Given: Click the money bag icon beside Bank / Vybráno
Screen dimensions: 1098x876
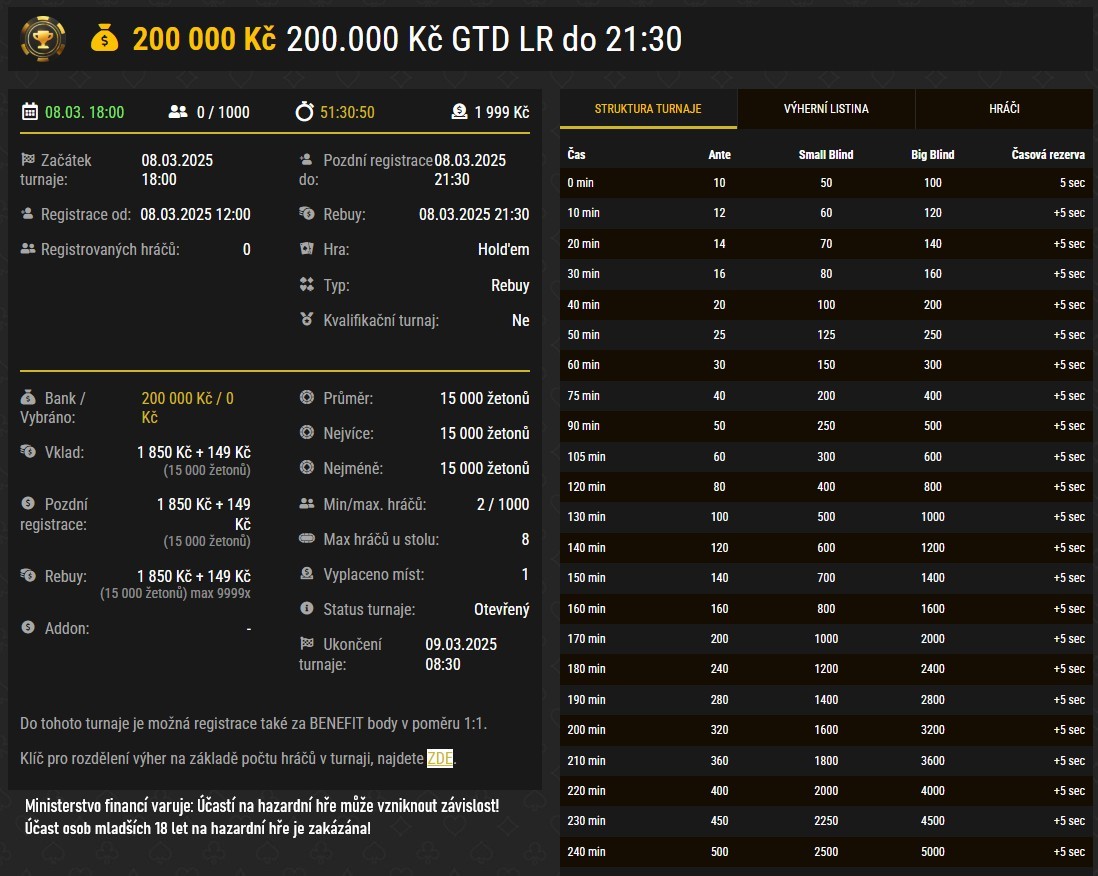Looking at the screenshot, I should 28,398.
